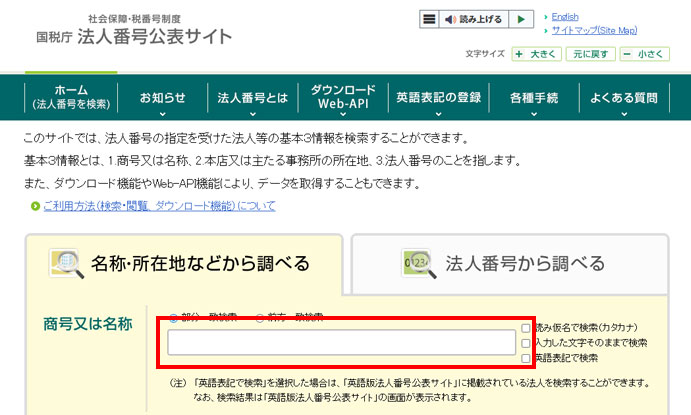Check 入力した文字そのままで検索 option
Viewport: 691px width, 415px height.
pyautogui.click(x=526, y=343)
